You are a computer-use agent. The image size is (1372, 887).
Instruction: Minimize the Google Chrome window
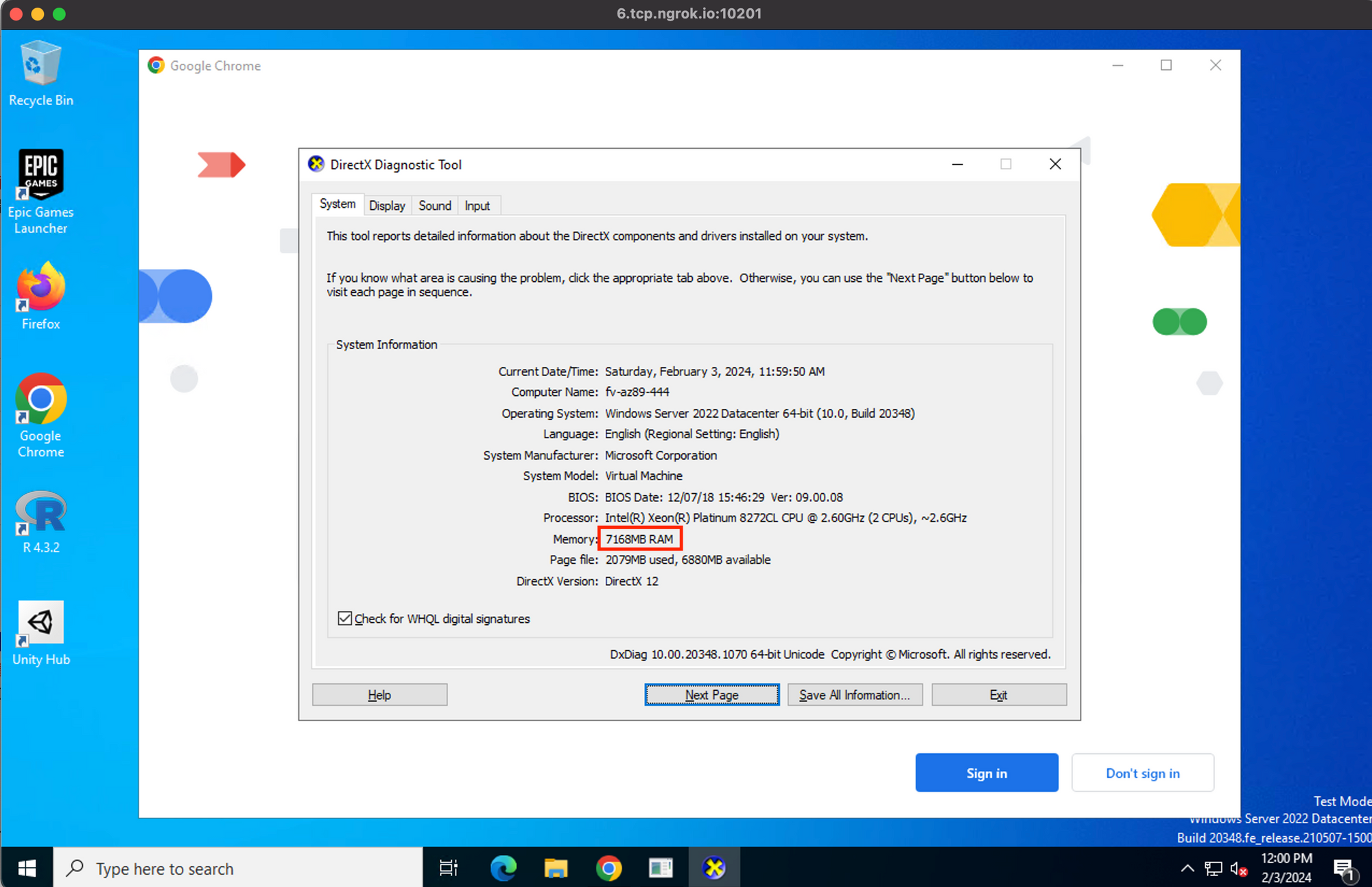[x=1117, y=65]
